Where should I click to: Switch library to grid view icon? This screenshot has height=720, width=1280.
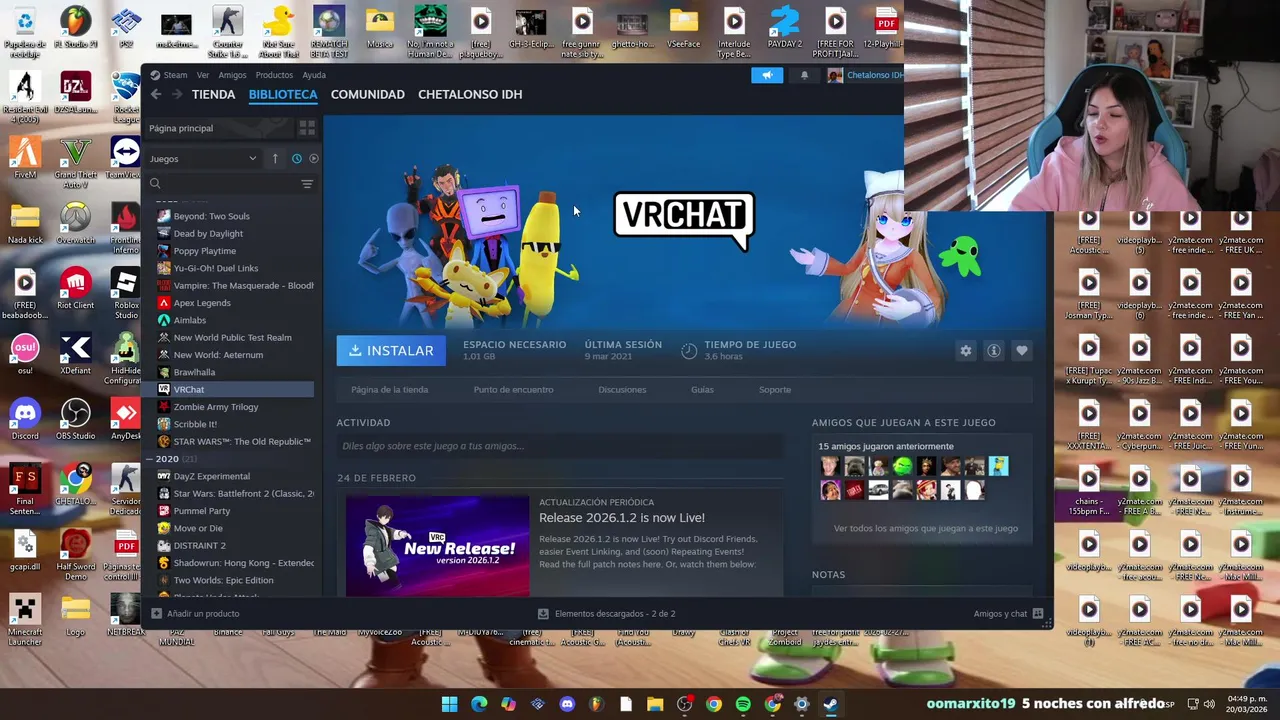point(307,128)
